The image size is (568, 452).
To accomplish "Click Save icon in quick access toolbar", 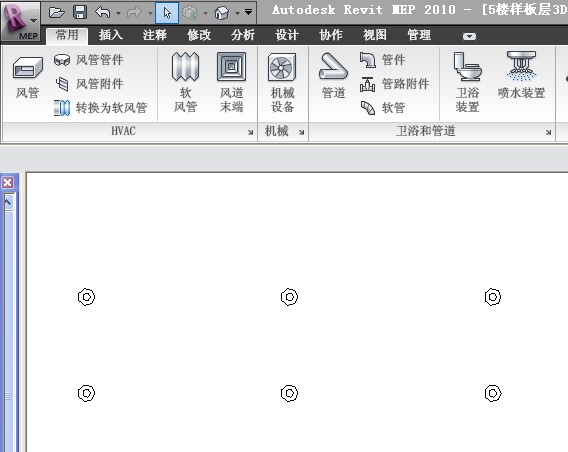I will (x=80, y=13).
